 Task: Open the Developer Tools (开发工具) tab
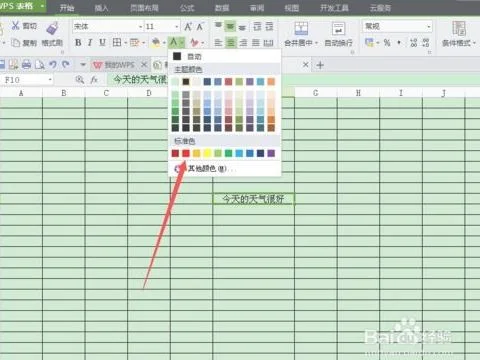click(x=334, y=8)
